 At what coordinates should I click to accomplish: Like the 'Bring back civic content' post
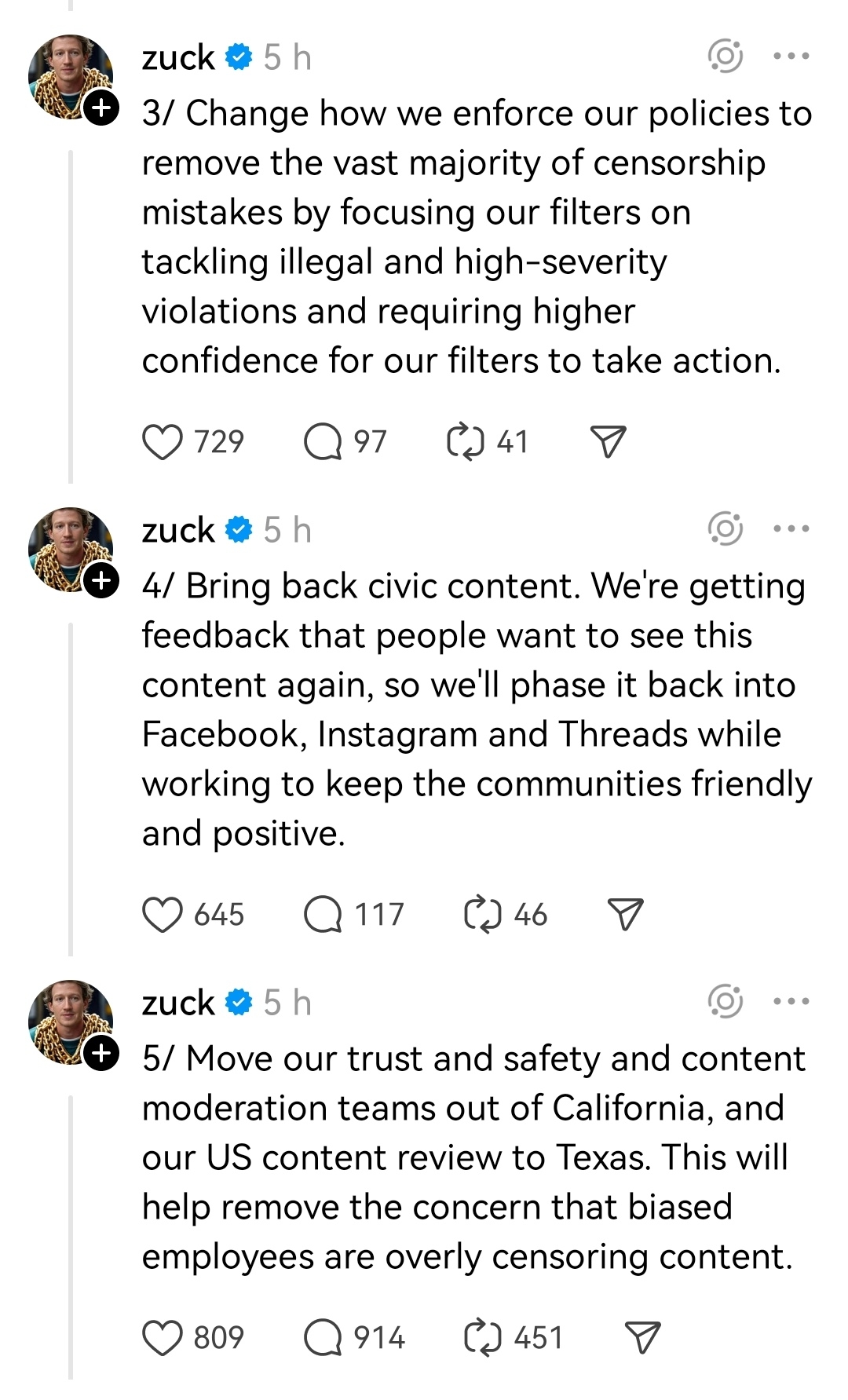(163, 915)
